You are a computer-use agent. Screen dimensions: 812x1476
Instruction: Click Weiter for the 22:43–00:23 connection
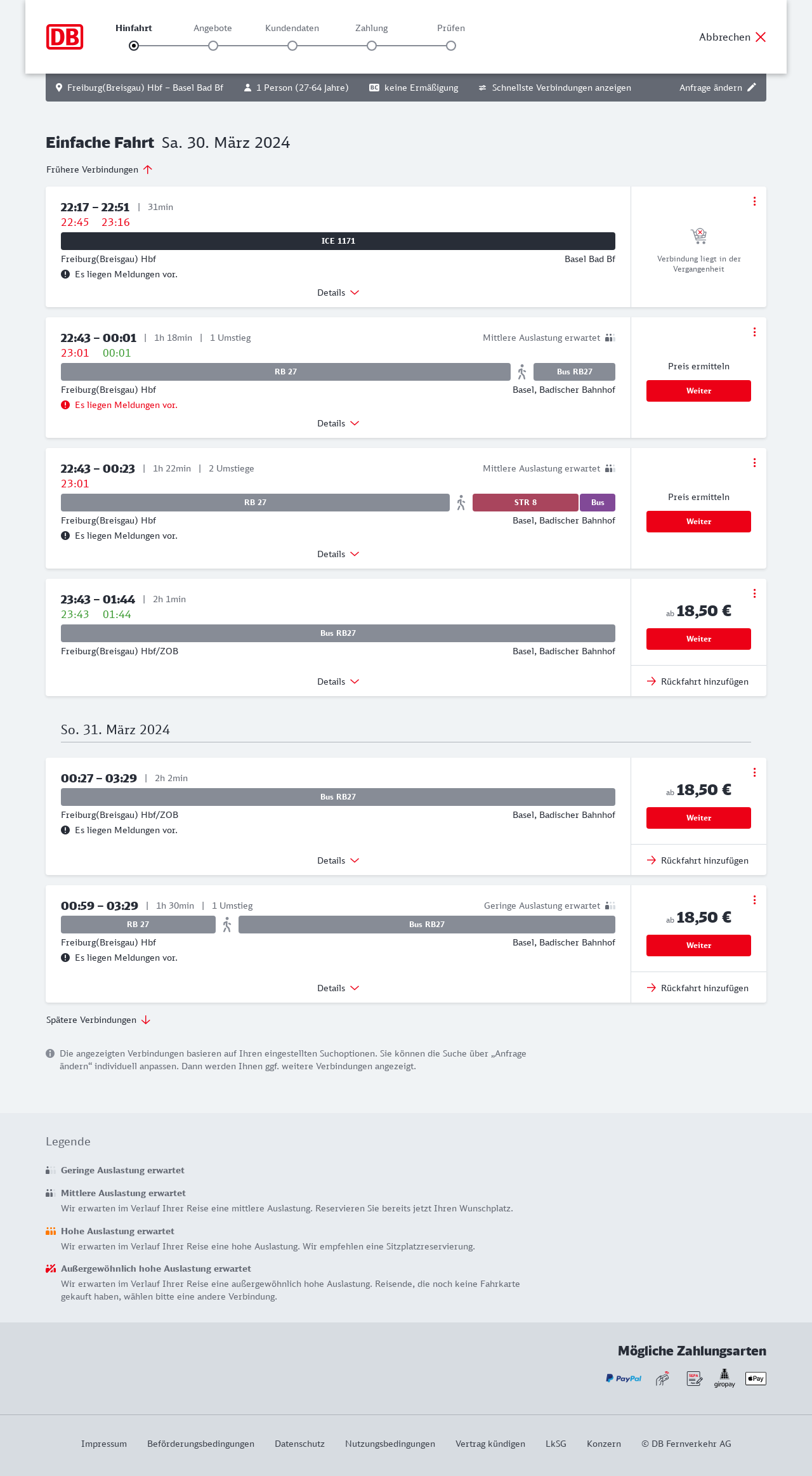698,522
